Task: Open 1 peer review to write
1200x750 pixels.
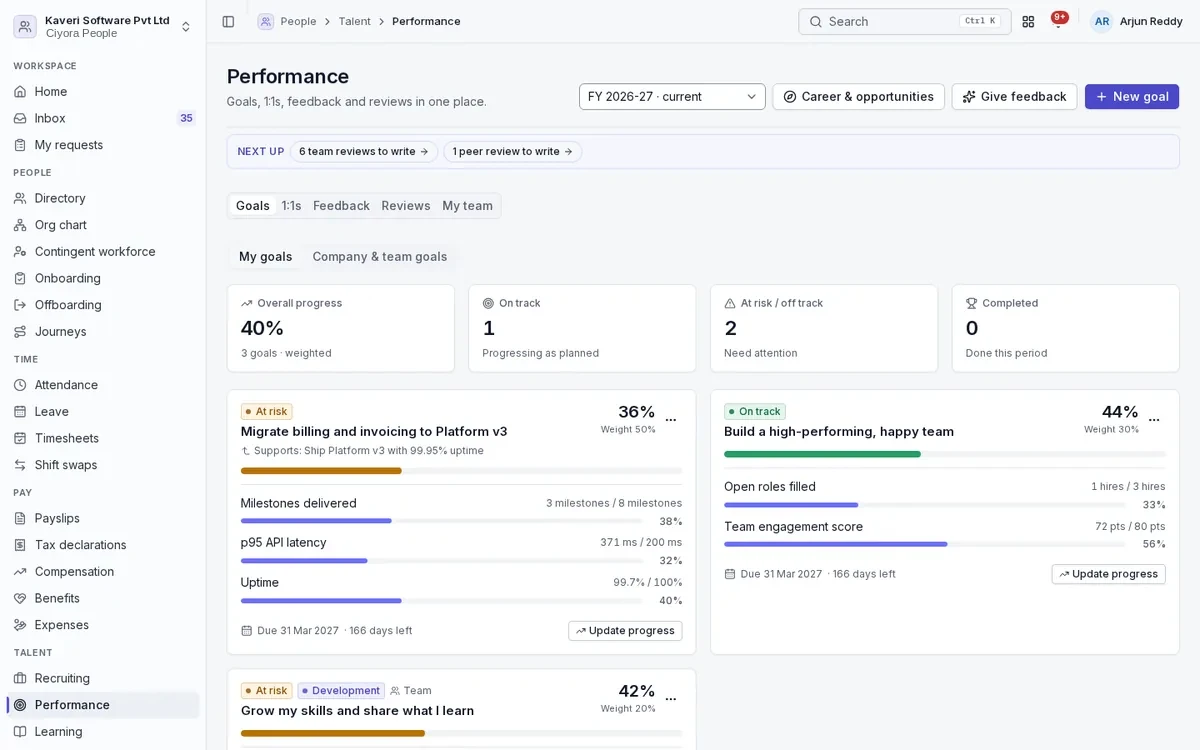Action: pos(513,151)
